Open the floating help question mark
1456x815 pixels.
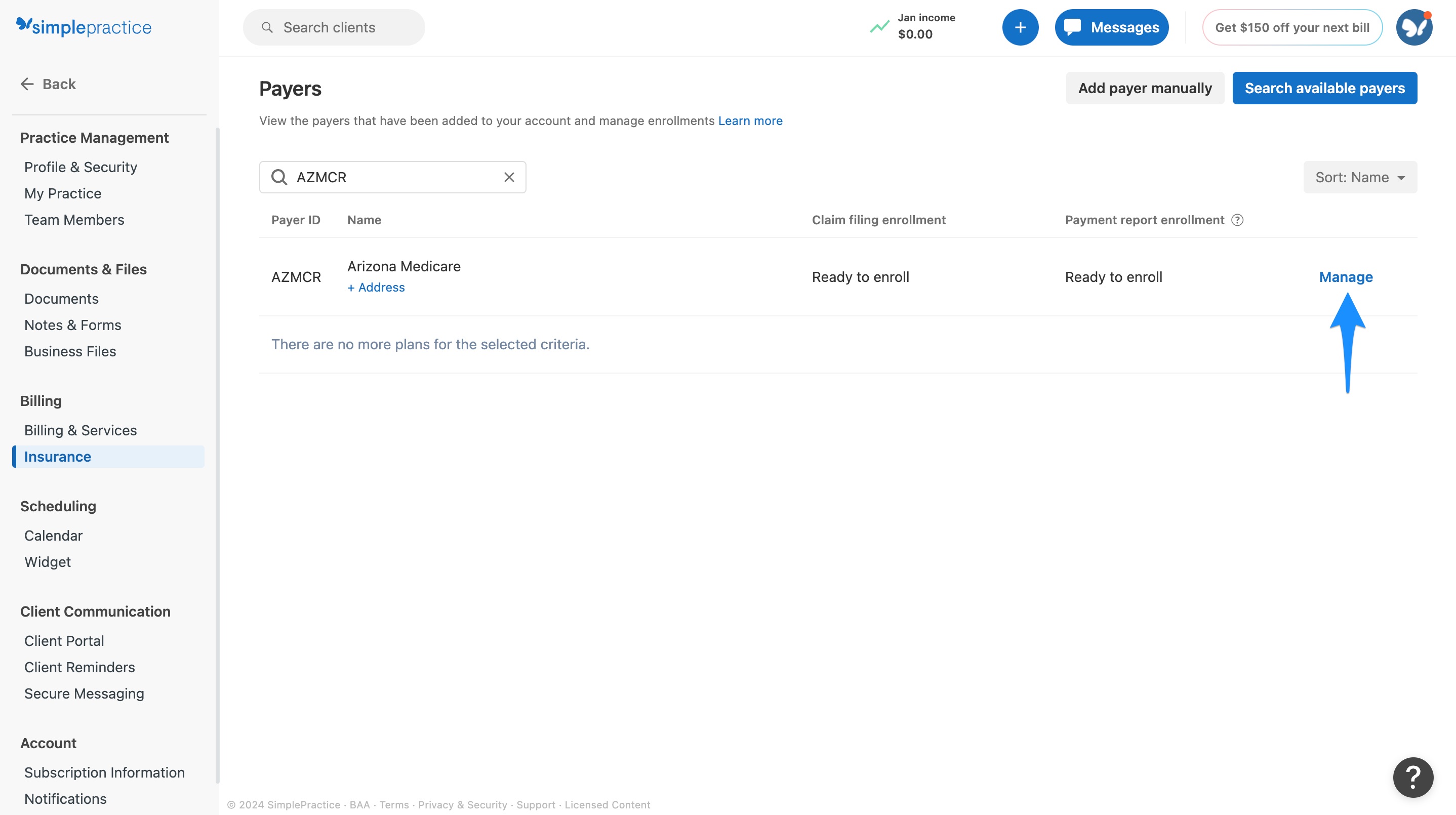[x=1412, y=777]
